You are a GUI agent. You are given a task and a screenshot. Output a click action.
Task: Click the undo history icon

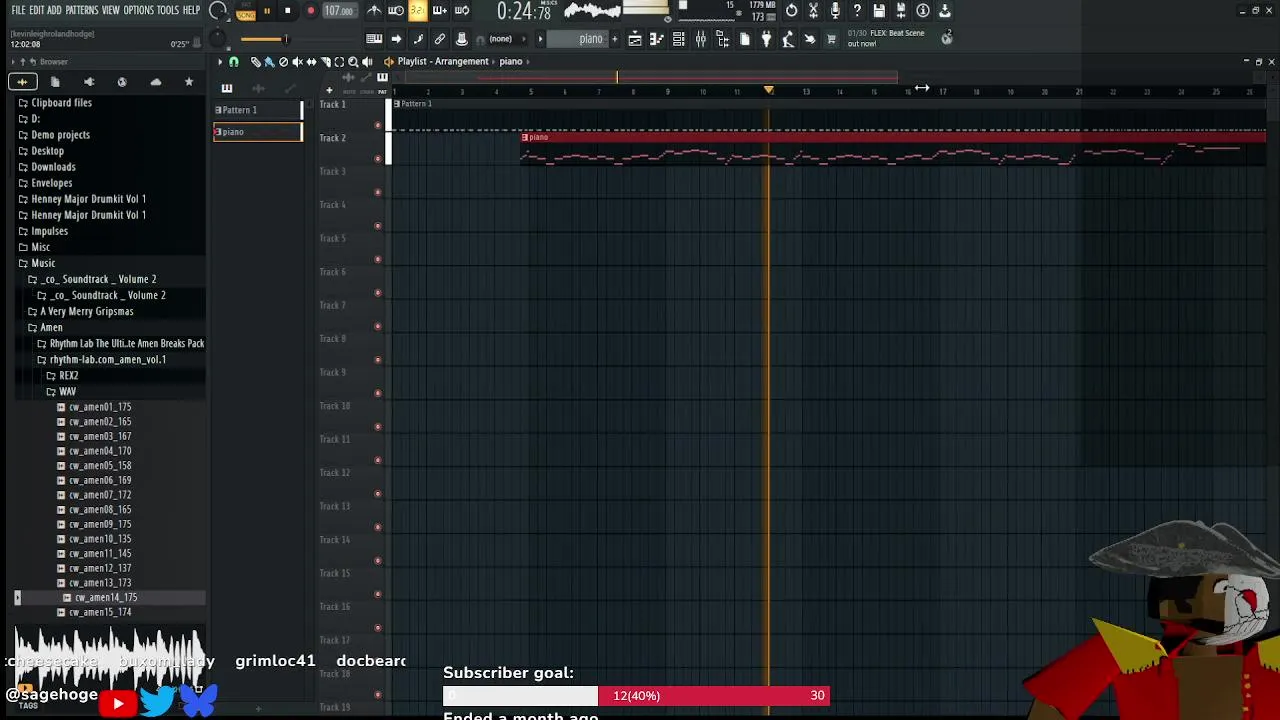pyautogui.click(x=791, y=11)
